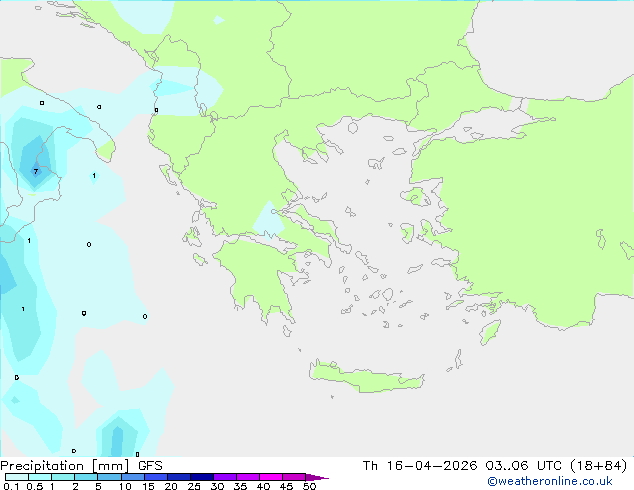
Task: Select the bright magenta legend swatch at 40
Action: pos(271,477)
